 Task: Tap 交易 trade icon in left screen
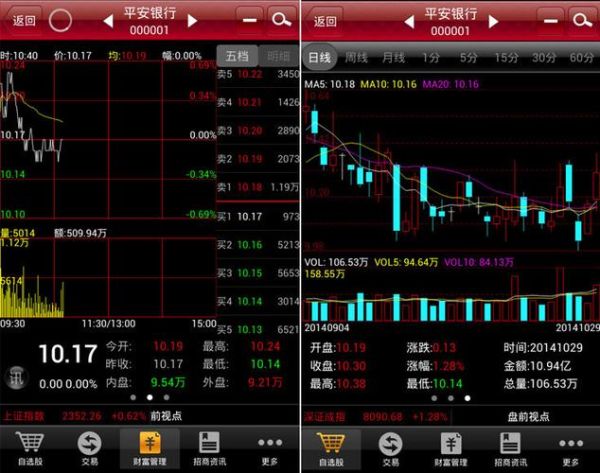point(90,447)
